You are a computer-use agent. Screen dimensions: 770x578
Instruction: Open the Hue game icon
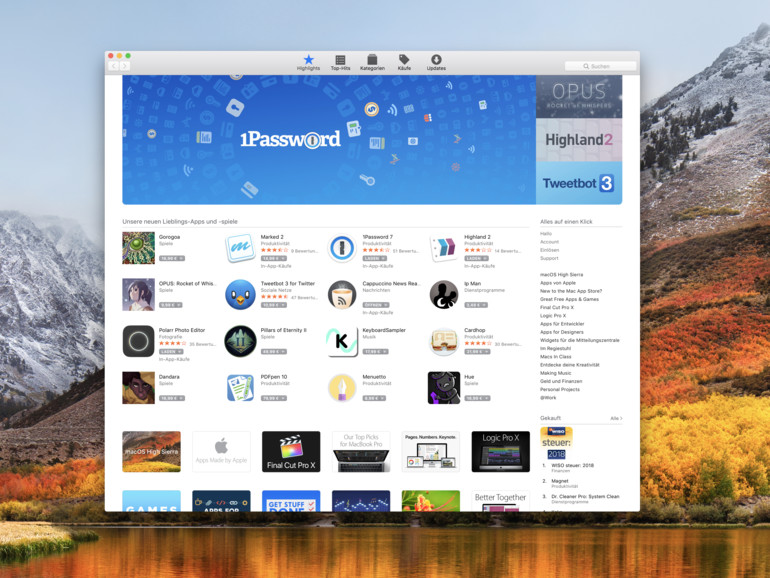(444, 388)
